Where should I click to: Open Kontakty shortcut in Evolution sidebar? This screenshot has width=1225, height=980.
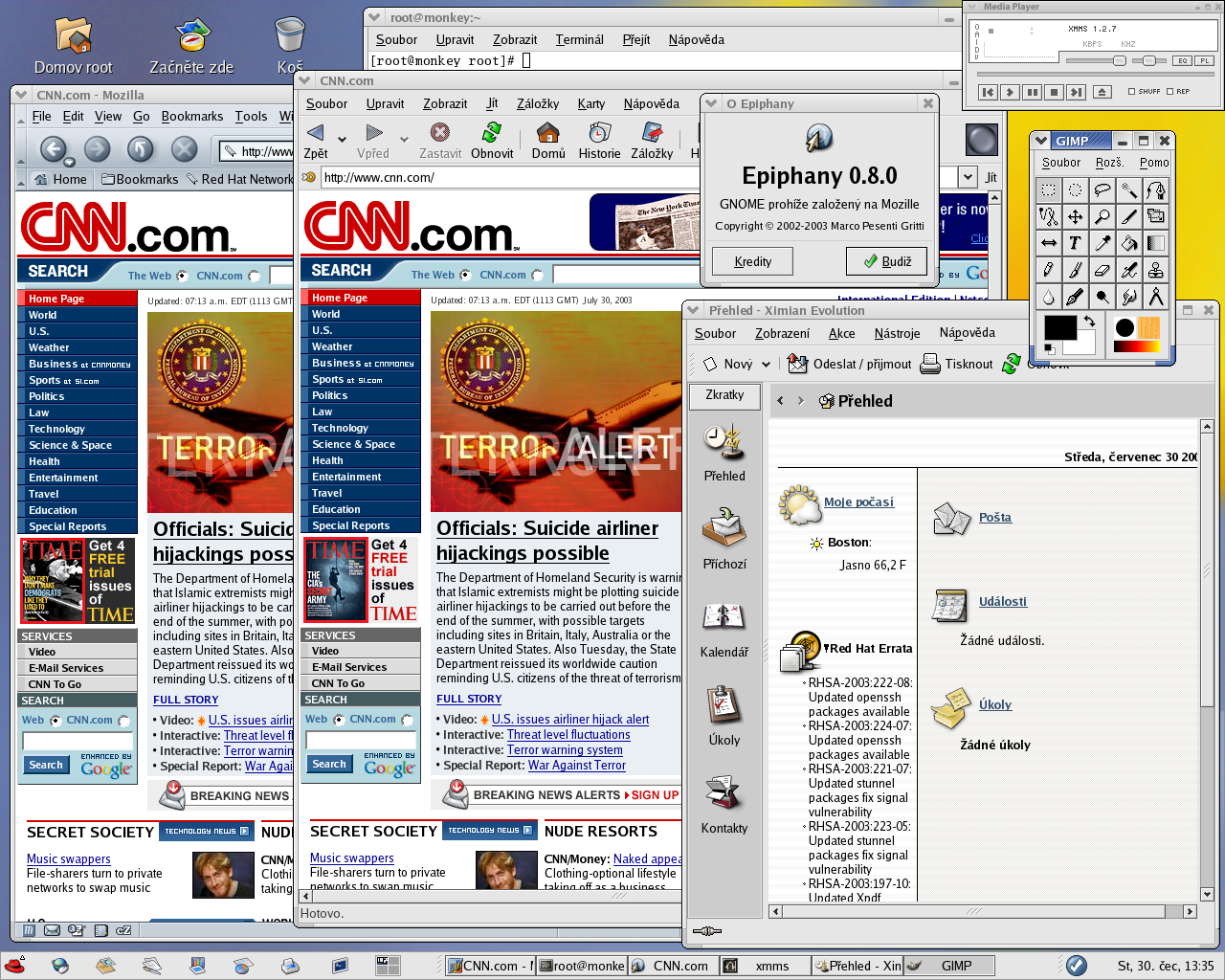[724, 804]
